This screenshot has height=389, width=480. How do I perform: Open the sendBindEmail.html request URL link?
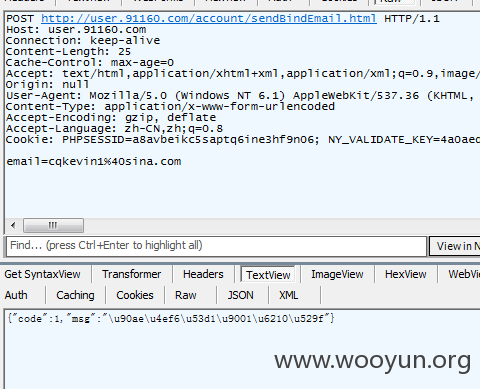click(209, 18)
